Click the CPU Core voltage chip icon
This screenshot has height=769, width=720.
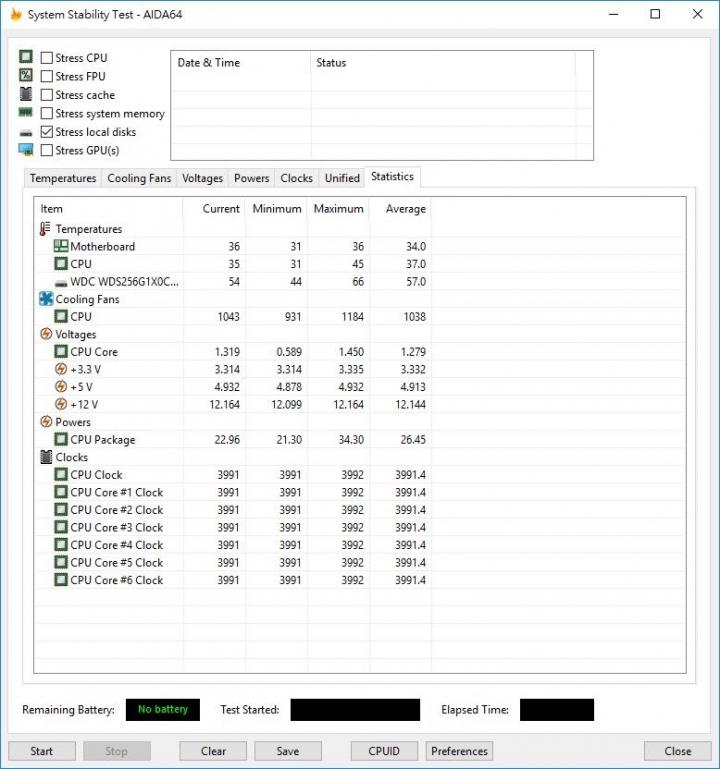click(x=61, y=352)
